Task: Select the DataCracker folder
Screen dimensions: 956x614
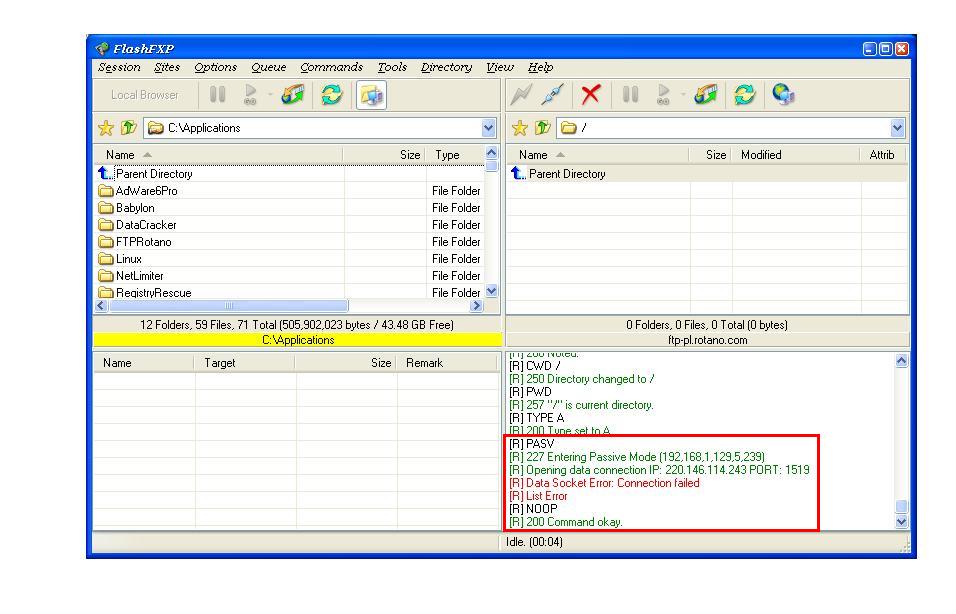Action: 146,225
